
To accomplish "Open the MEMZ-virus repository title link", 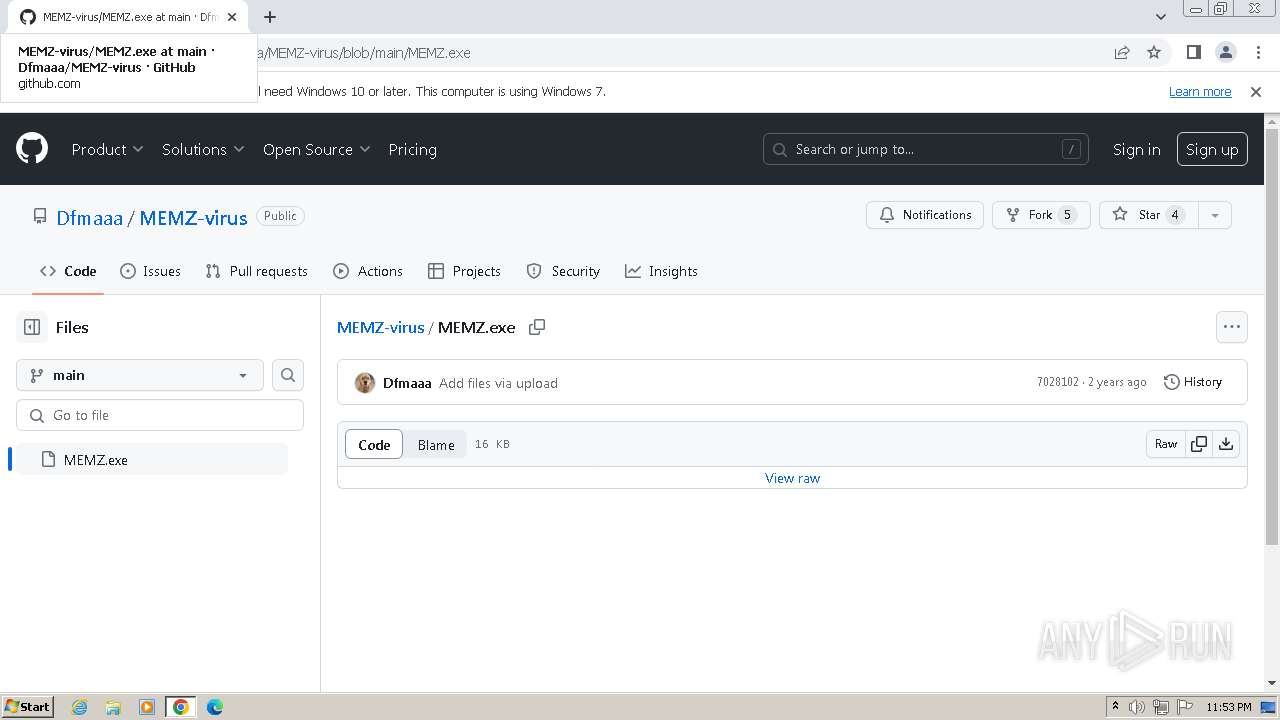I will 193,217.
